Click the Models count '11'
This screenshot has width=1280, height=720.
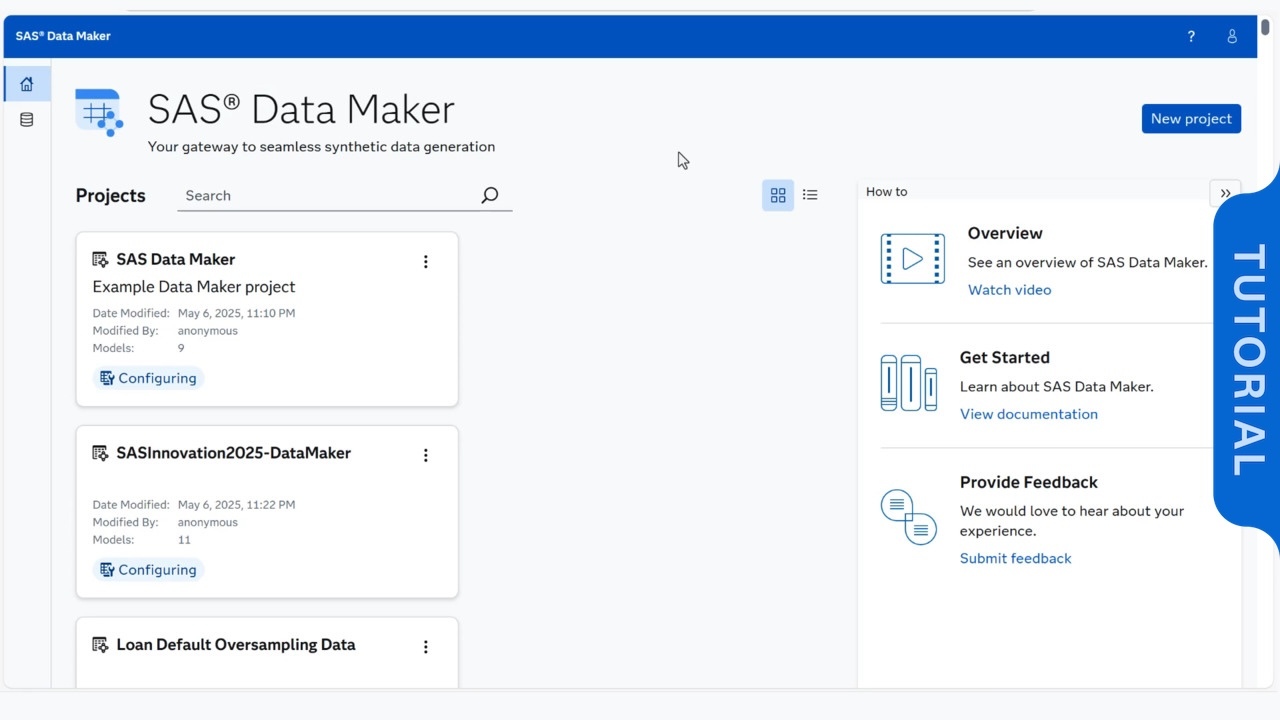tap(184, 540)
